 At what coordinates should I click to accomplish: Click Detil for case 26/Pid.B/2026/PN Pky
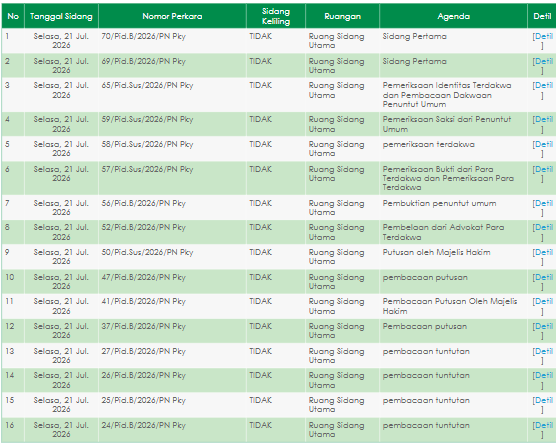(544, 375)
